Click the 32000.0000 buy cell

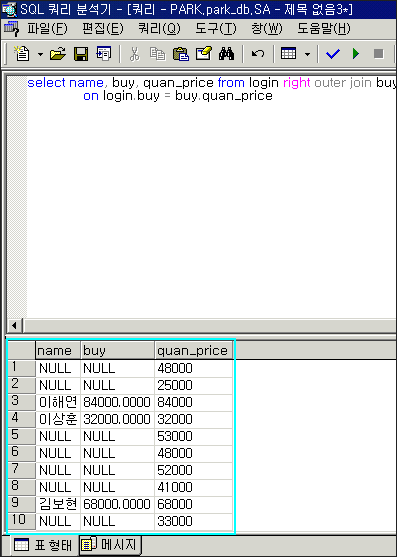tap(118, 420)
